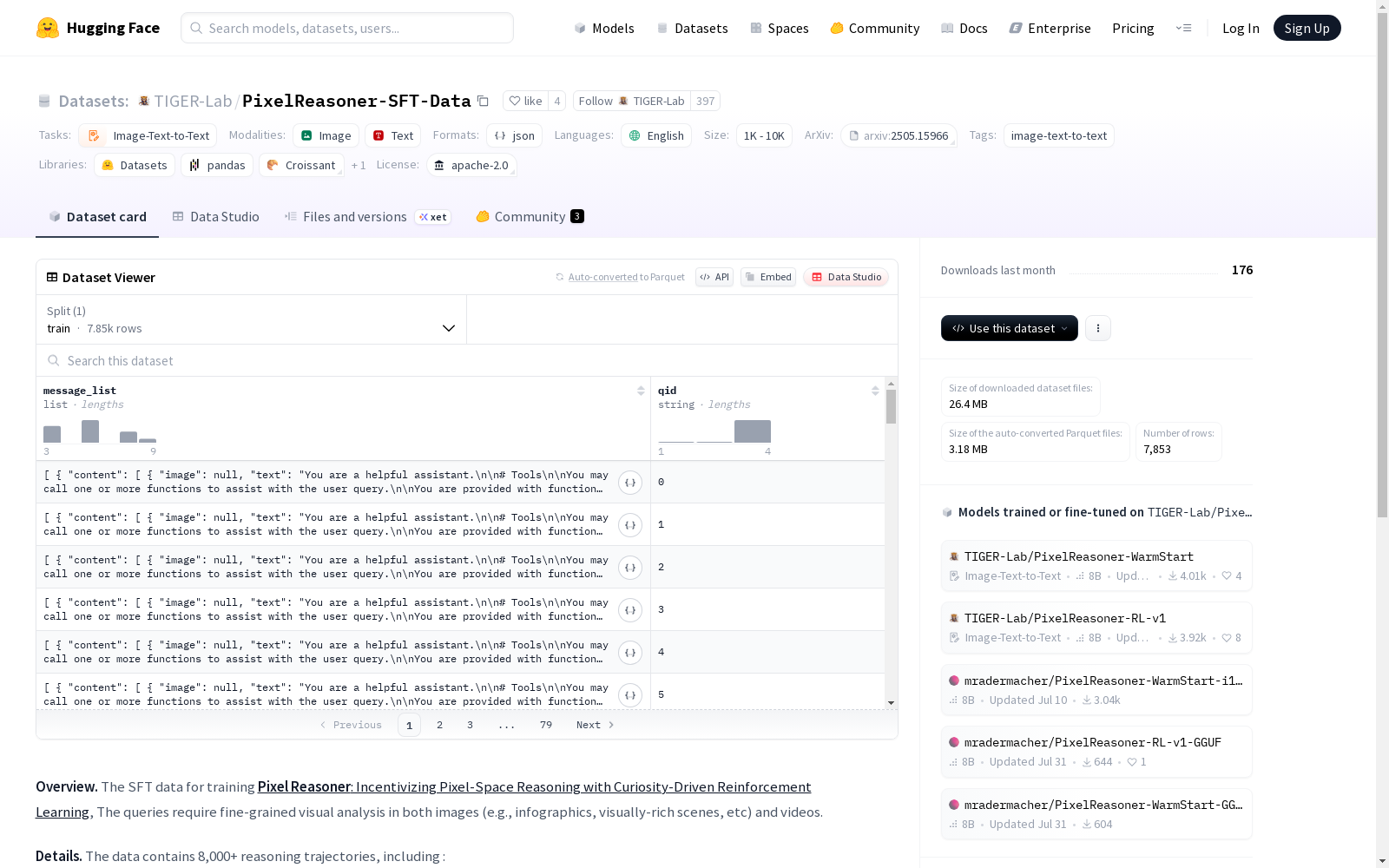Open the TIGER-Lab/PixelReasoner-WarmStart model card

click(1096, 566)
